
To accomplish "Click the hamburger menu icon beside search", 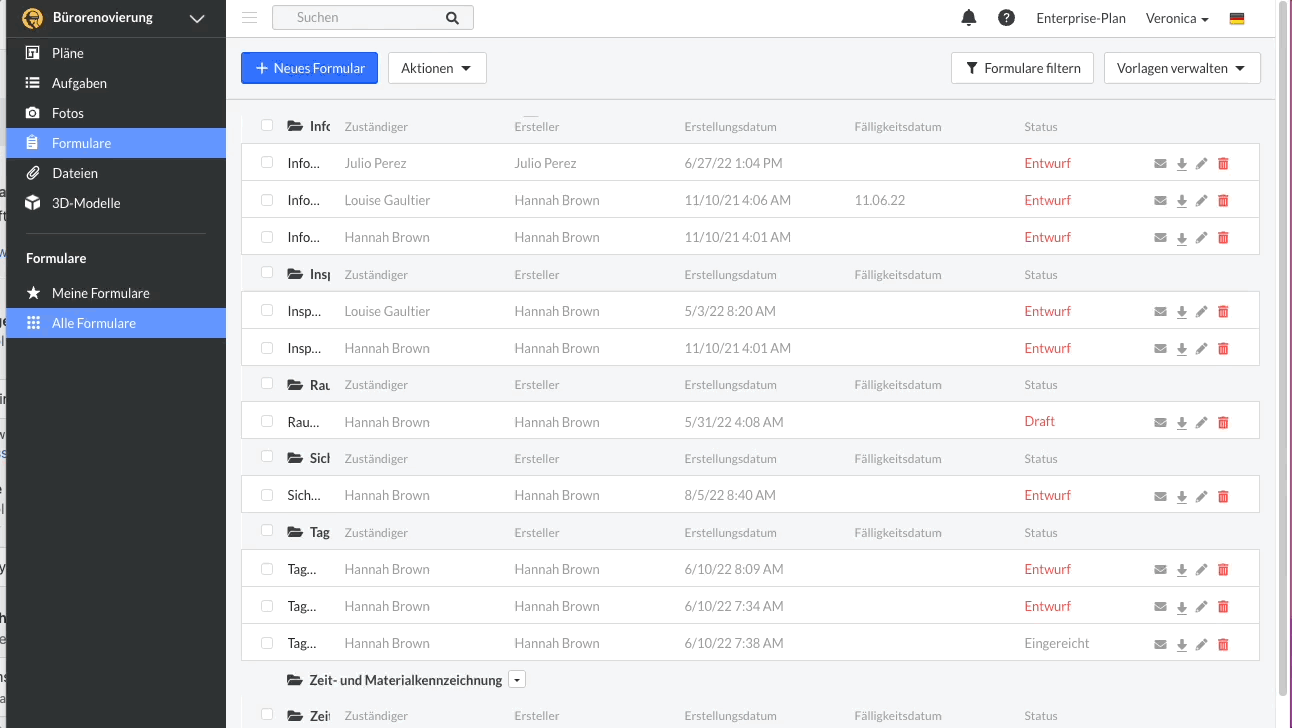I will tap(250, 18).
